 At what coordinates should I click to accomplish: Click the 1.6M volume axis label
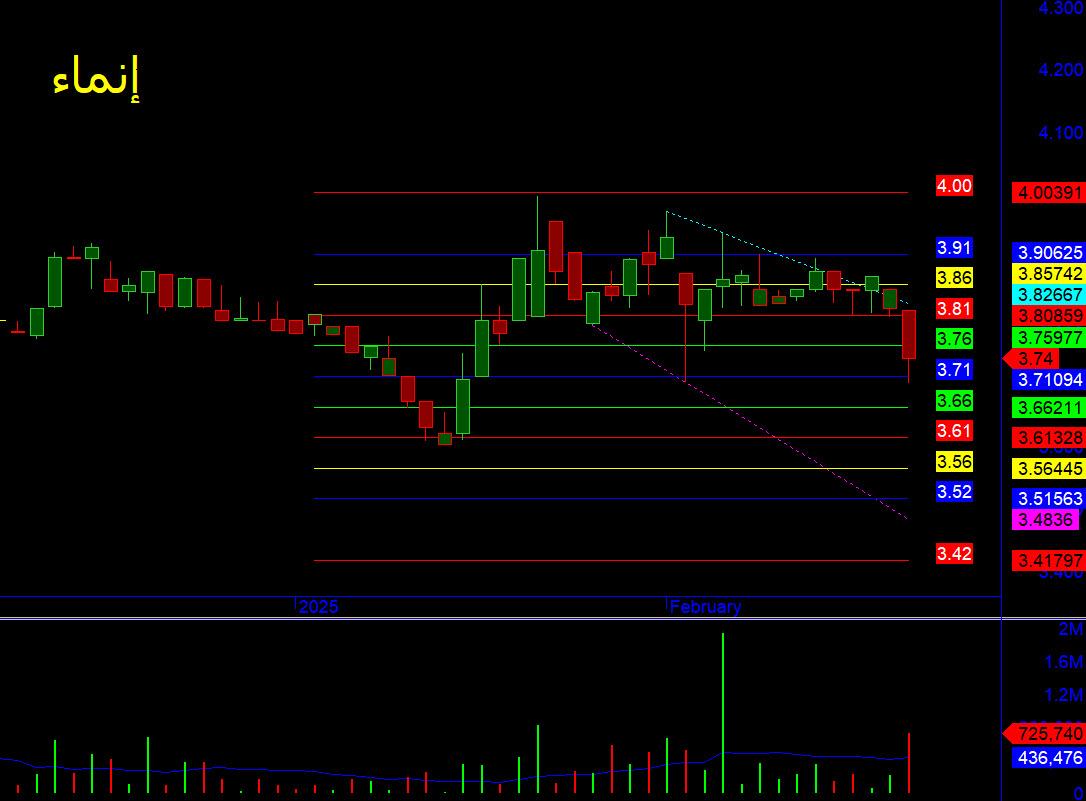tap(1064, 662)
